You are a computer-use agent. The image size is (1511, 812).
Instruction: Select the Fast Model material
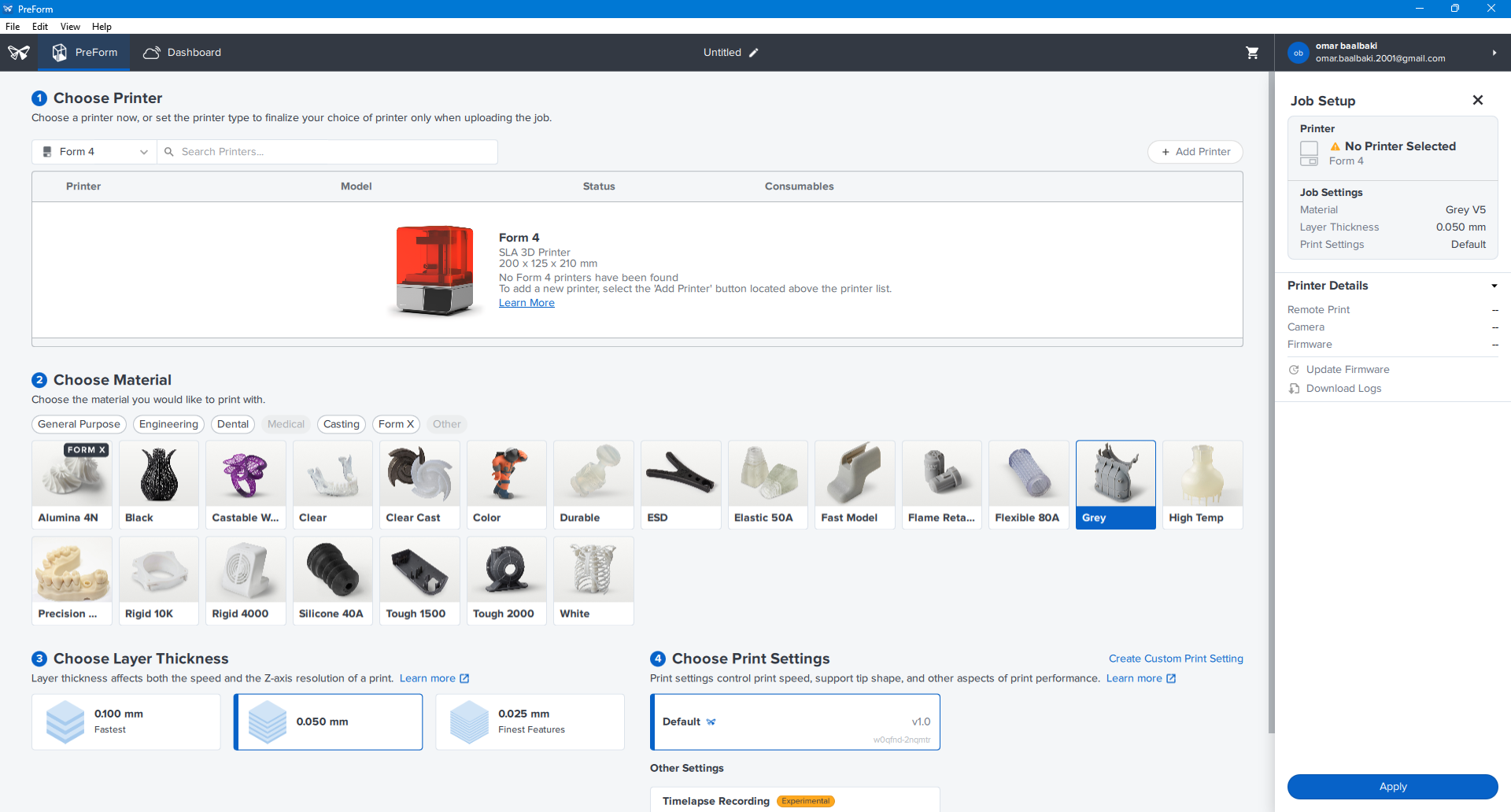pyautogui.click(x=855, y=485)
